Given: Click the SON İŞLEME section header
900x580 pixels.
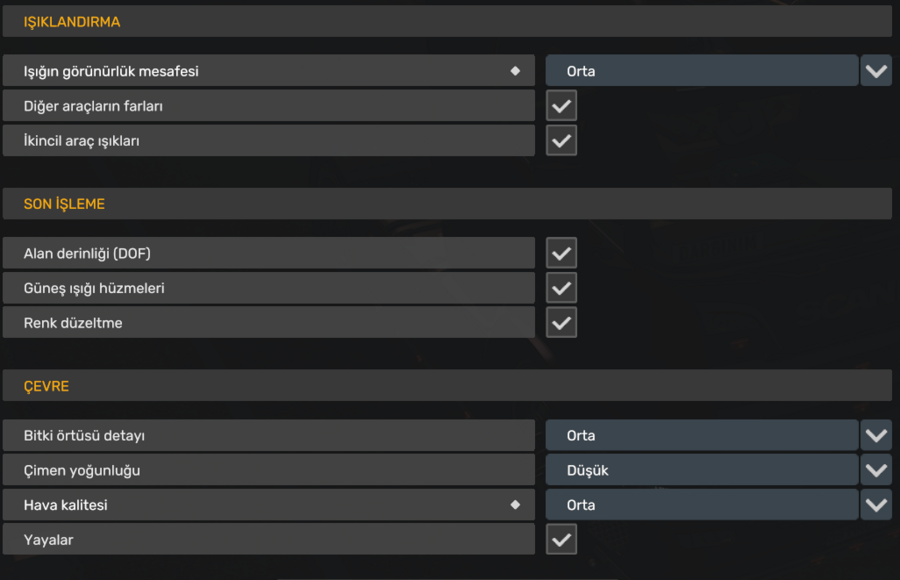Looking at the screenshot, I should point(445,204).
